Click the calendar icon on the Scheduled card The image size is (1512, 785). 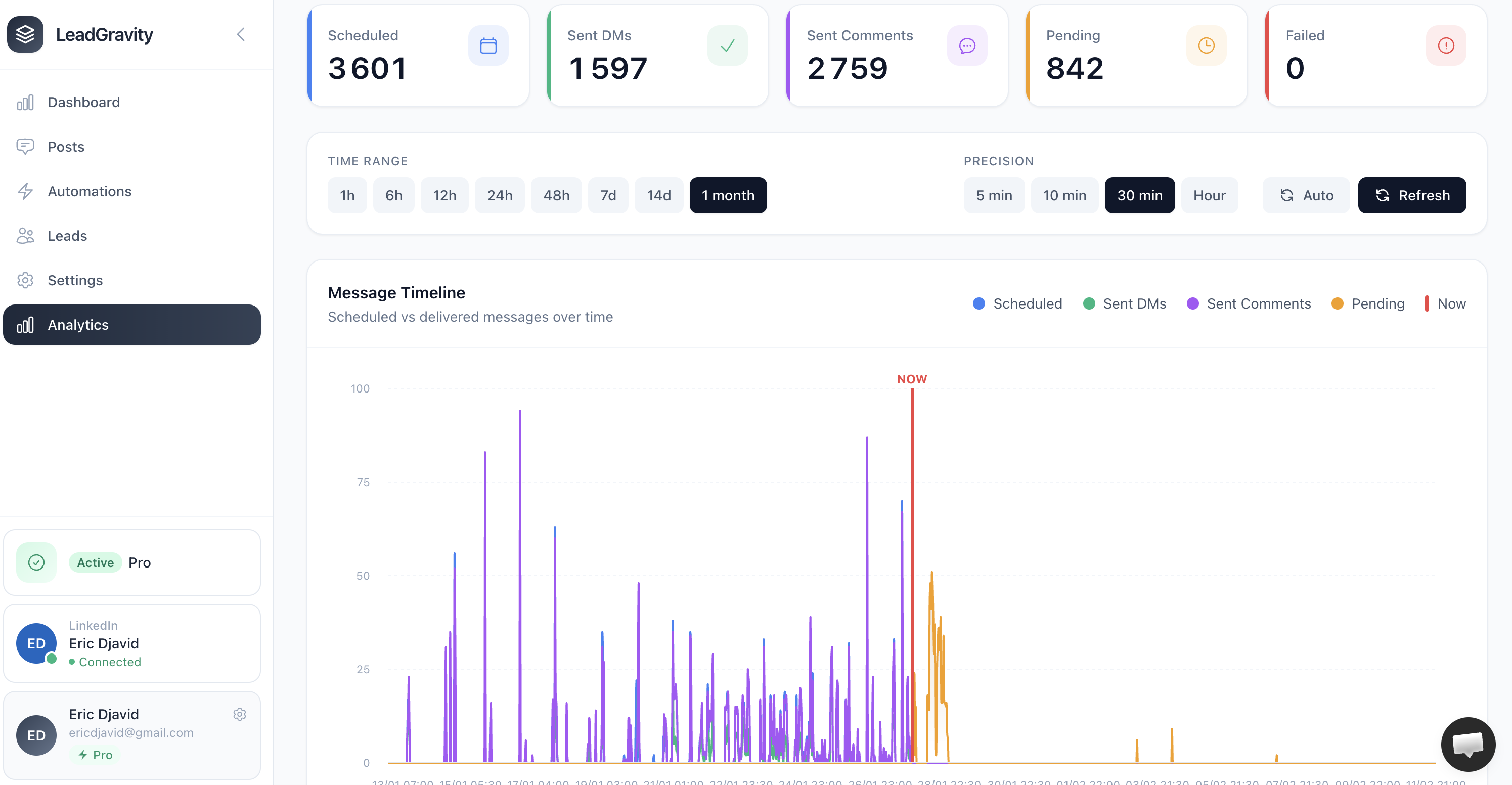[488, 45]
